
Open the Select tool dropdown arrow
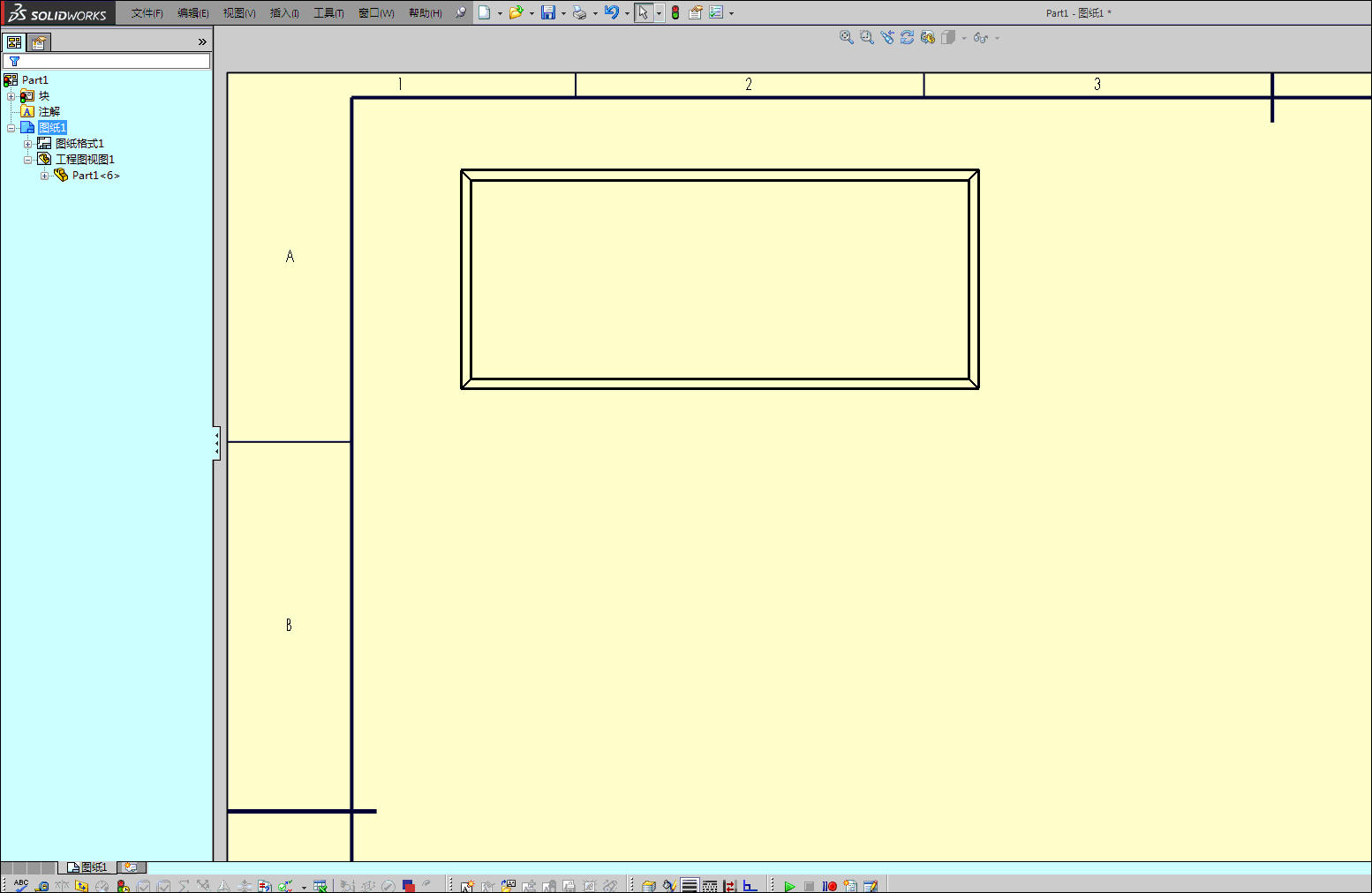pyautogui.click(x=659, y=13)
